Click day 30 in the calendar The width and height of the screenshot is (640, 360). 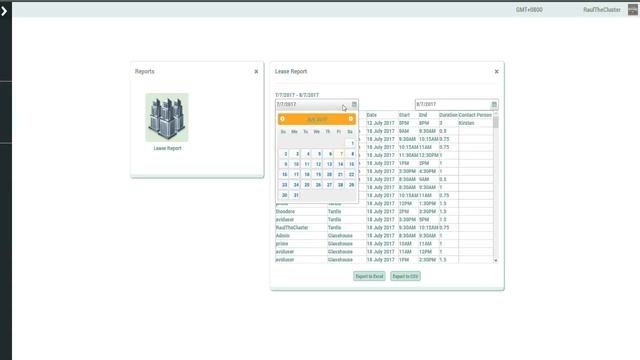(284, 195)
